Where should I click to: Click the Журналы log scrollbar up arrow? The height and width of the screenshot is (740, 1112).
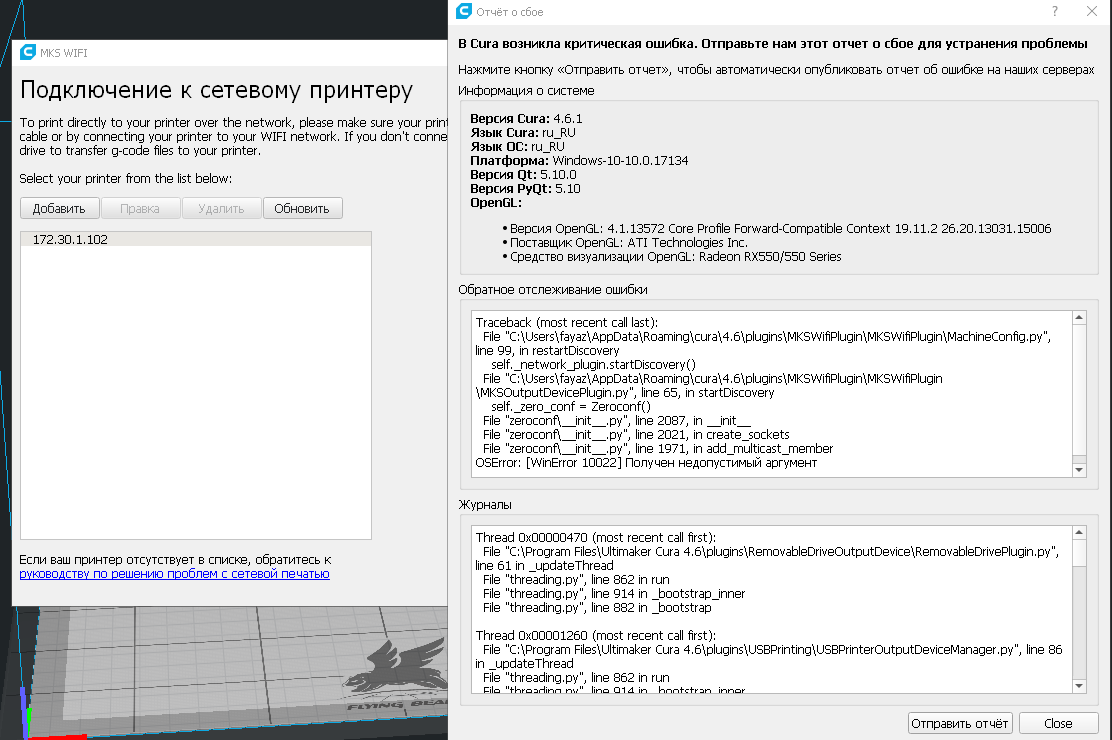point(1079,533)
